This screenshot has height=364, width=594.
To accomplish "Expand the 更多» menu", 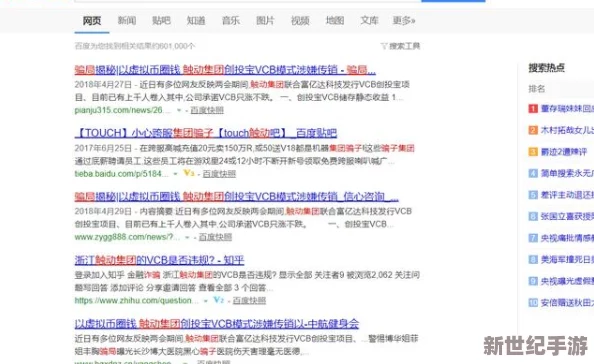I will pos(404,20).
